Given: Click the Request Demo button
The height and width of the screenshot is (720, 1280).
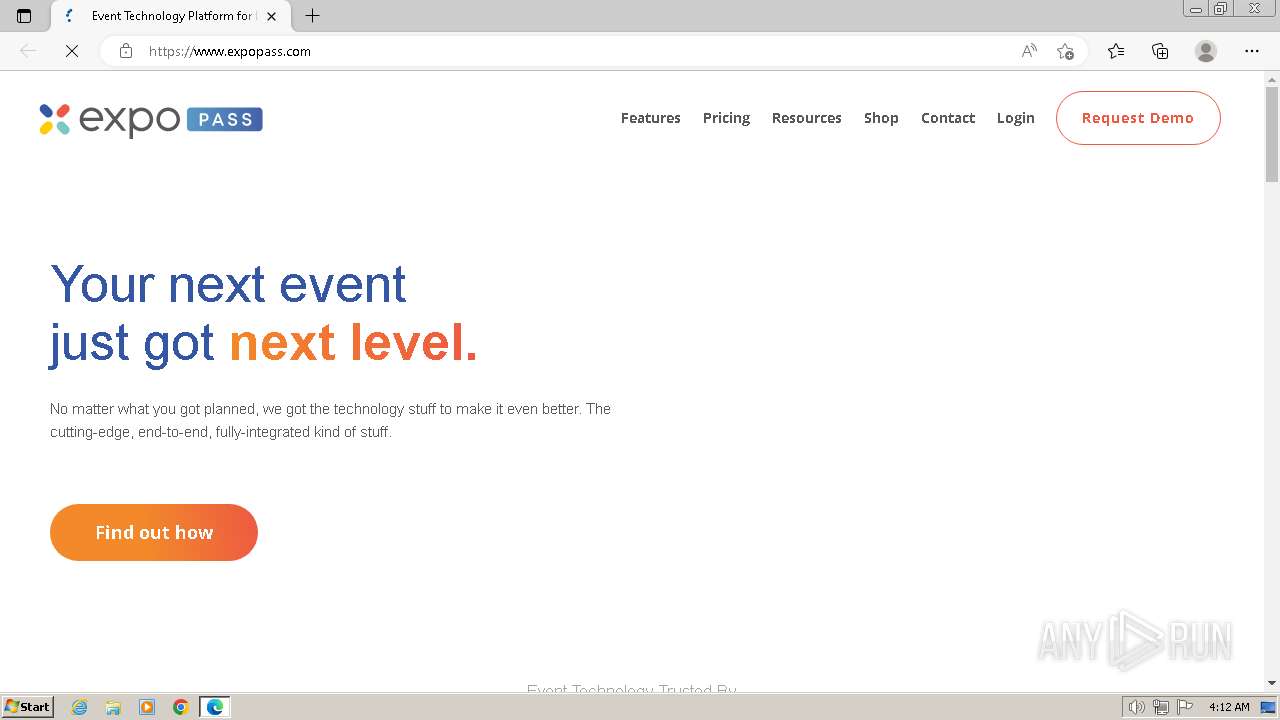Looking at the screenshot, I should (x=1138, y=118).
